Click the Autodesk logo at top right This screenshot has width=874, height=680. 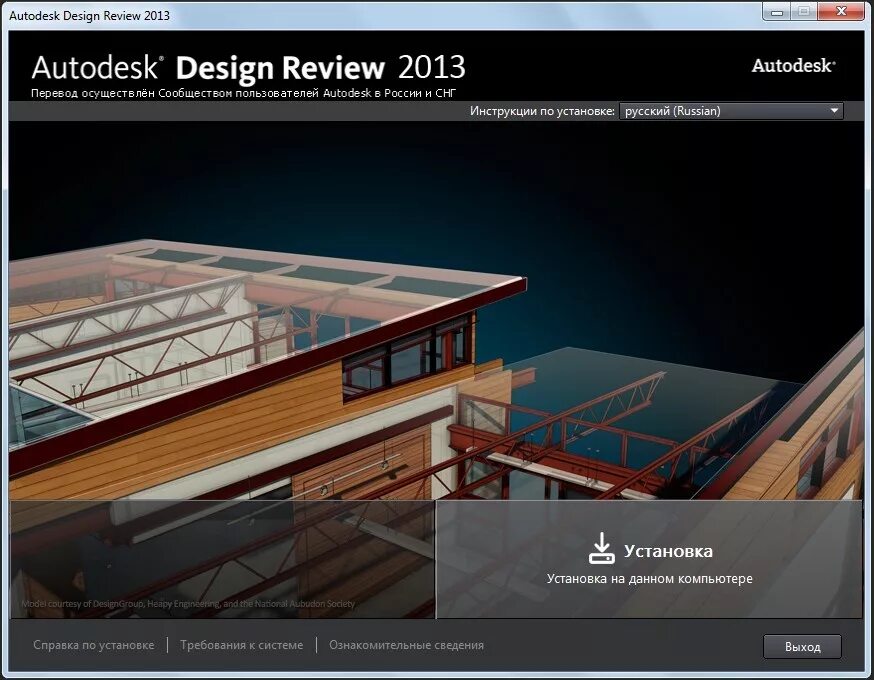click(793, 66)
